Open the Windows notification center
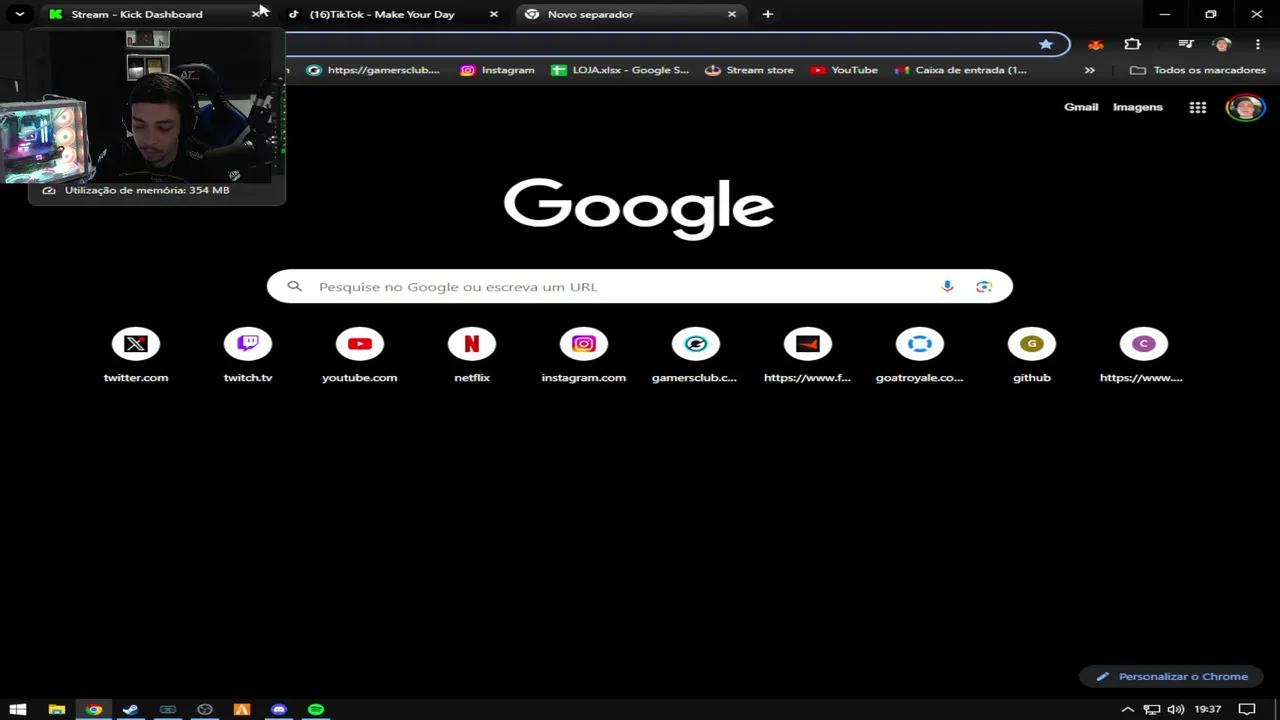 tap(1247, 709)
